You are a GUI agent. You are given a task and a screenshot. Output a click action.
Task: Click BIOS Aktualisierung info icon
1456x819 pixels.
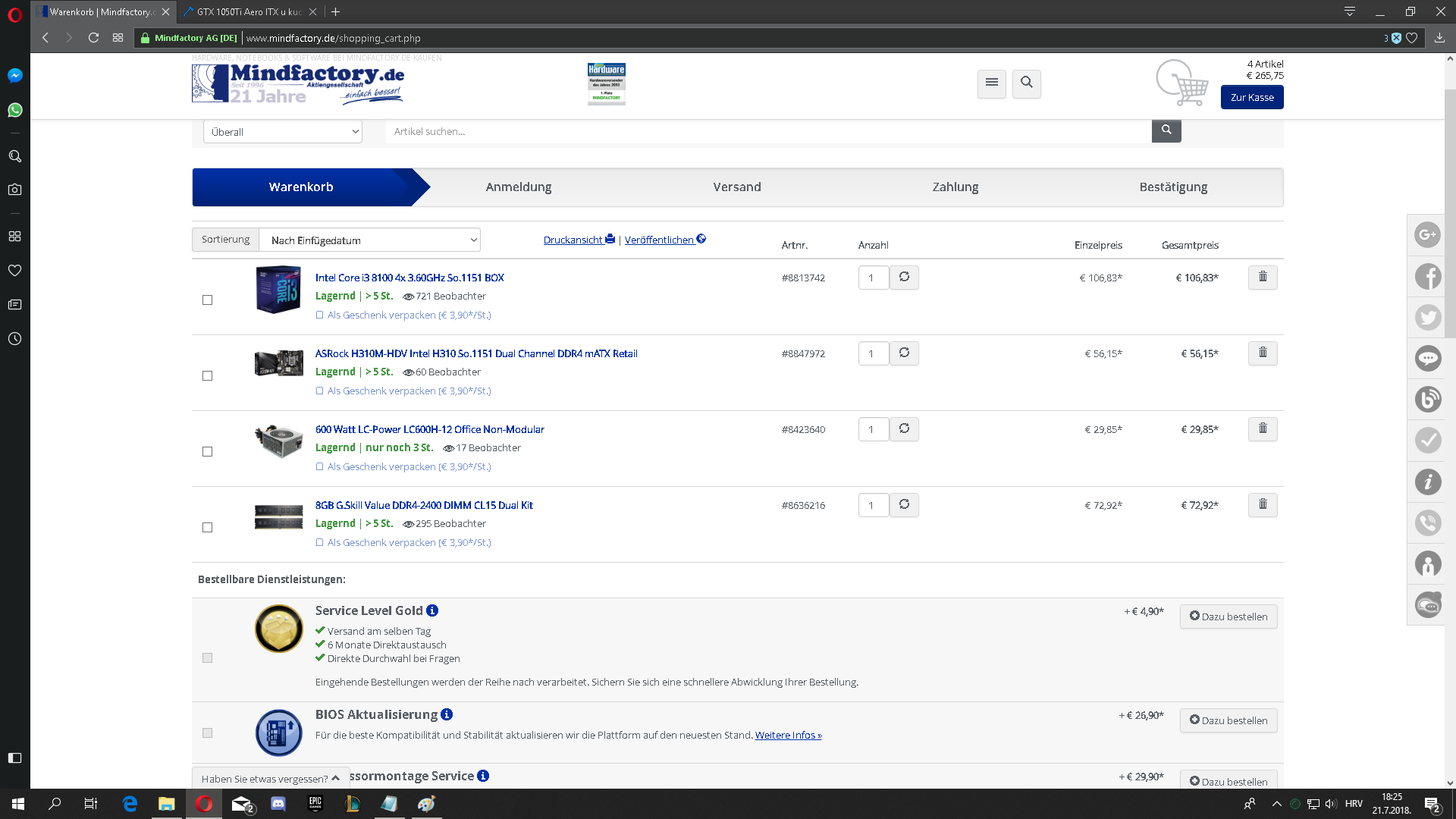click(447, 714)
